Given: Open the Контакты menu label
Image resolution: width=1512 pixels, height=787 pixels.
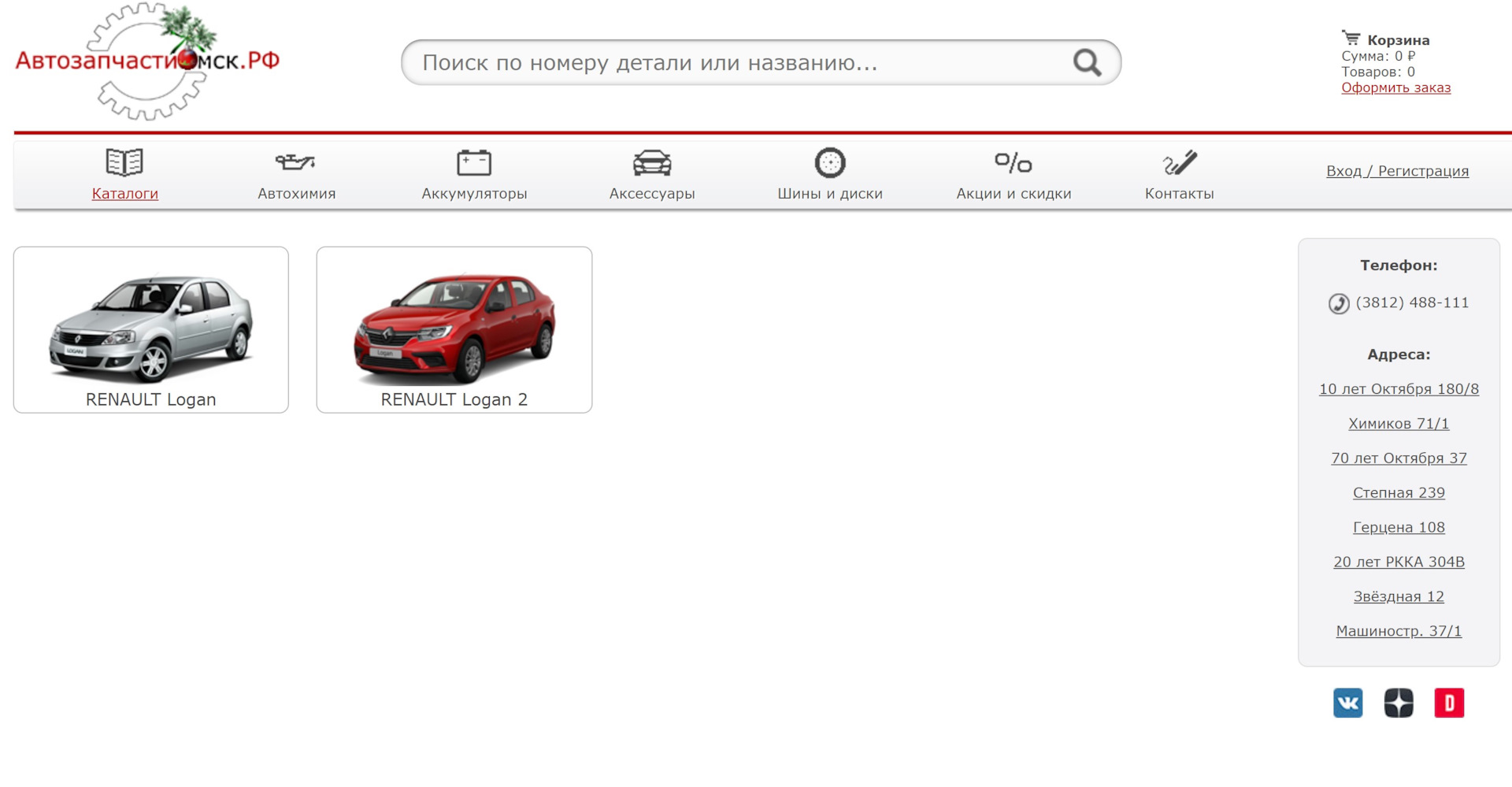Looking at the screenshot, I should (1180, 194).
